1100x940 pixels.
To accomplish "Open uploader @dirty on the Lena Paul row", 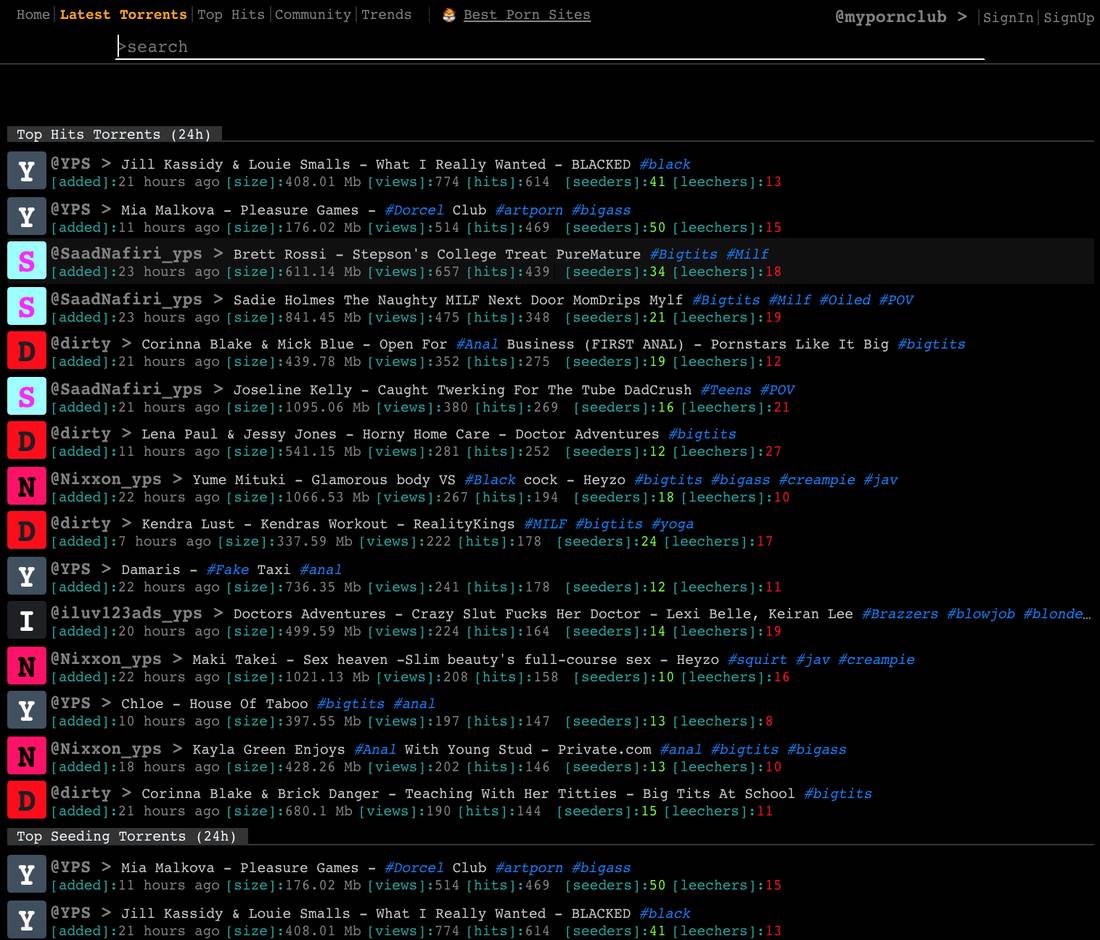I will [81, 434].
